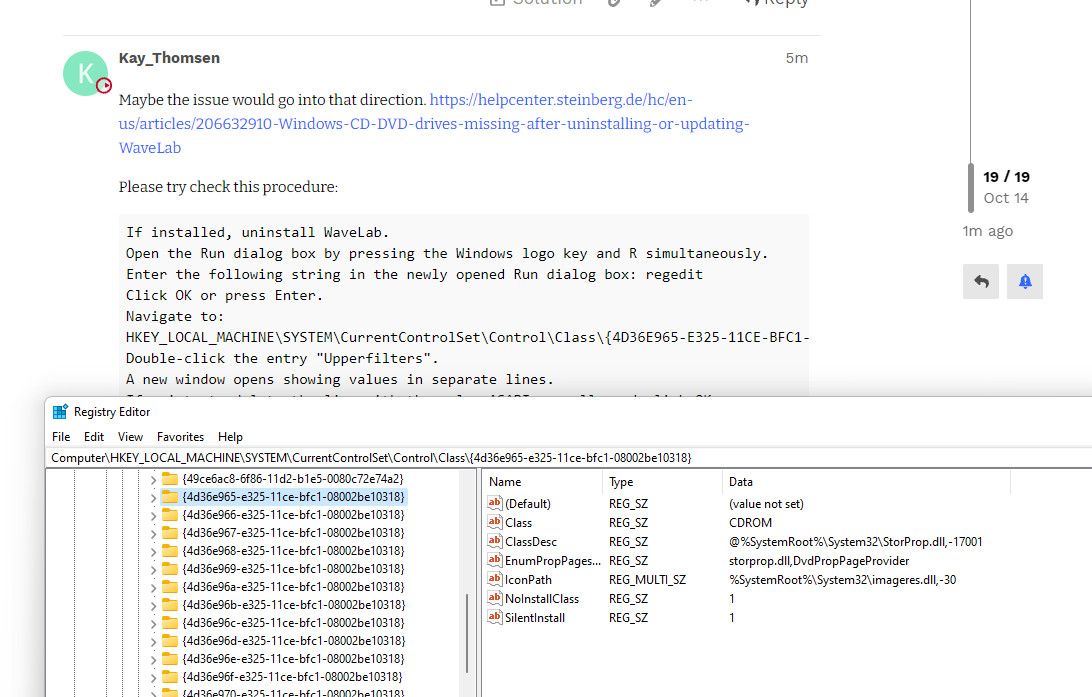Image resolution: width=1092 pixels, height=697 pixels.
Task: Click the Registry Editor address bar path
Action: coord(371,457)
